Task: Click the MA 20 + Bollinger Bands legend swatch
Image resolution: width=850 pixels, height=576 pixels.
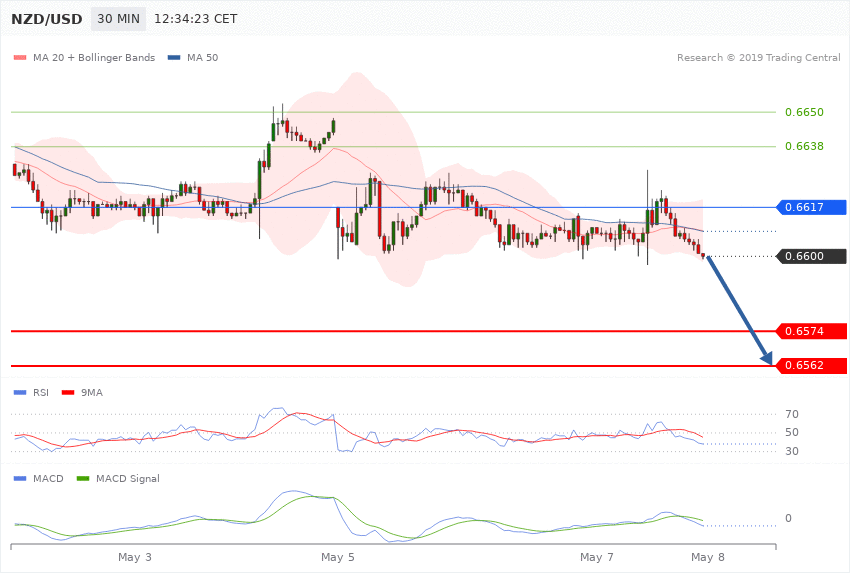Action: click(20, 57)
